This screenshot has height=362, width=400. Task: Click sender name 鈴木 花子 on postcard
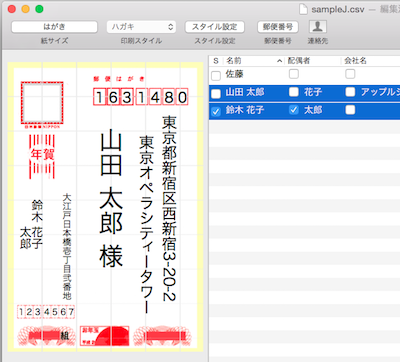click(x=37, y=224)
